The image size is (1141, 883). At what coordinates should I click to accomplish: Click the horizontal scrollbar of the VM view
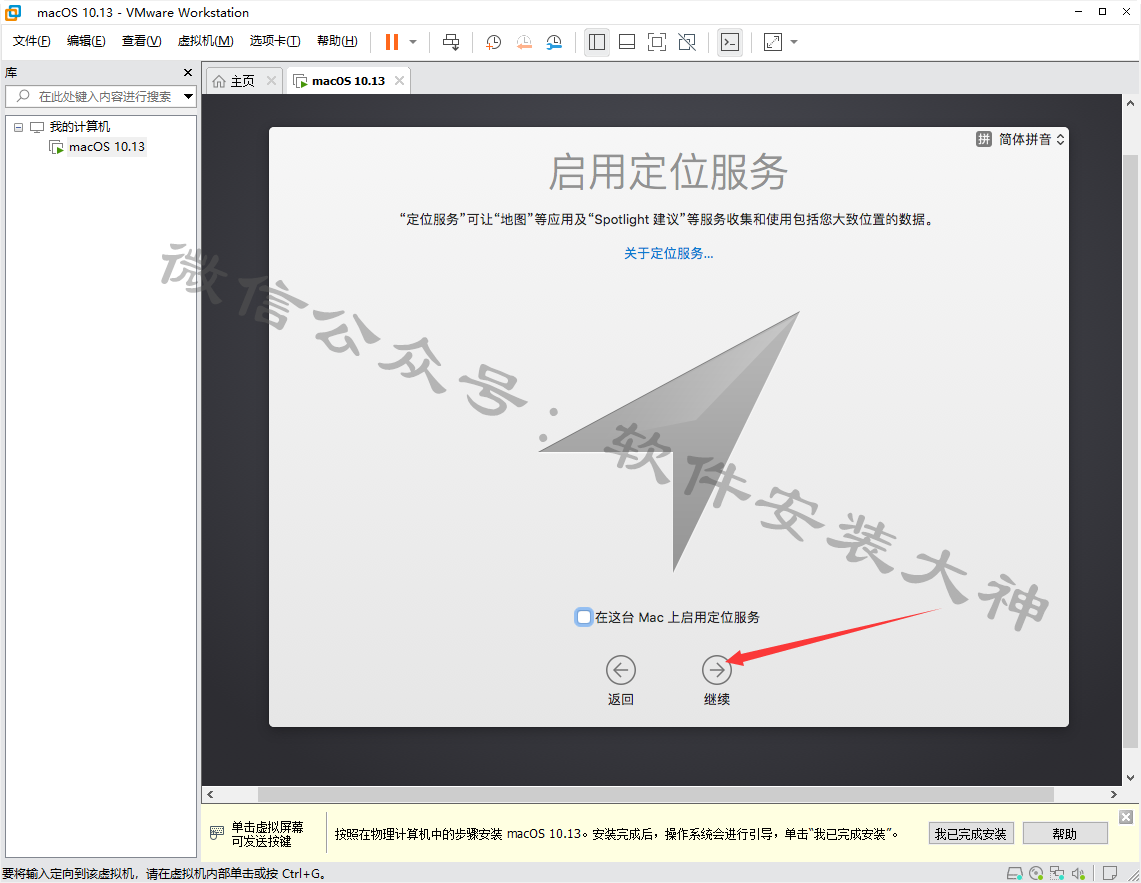(655, 794)
